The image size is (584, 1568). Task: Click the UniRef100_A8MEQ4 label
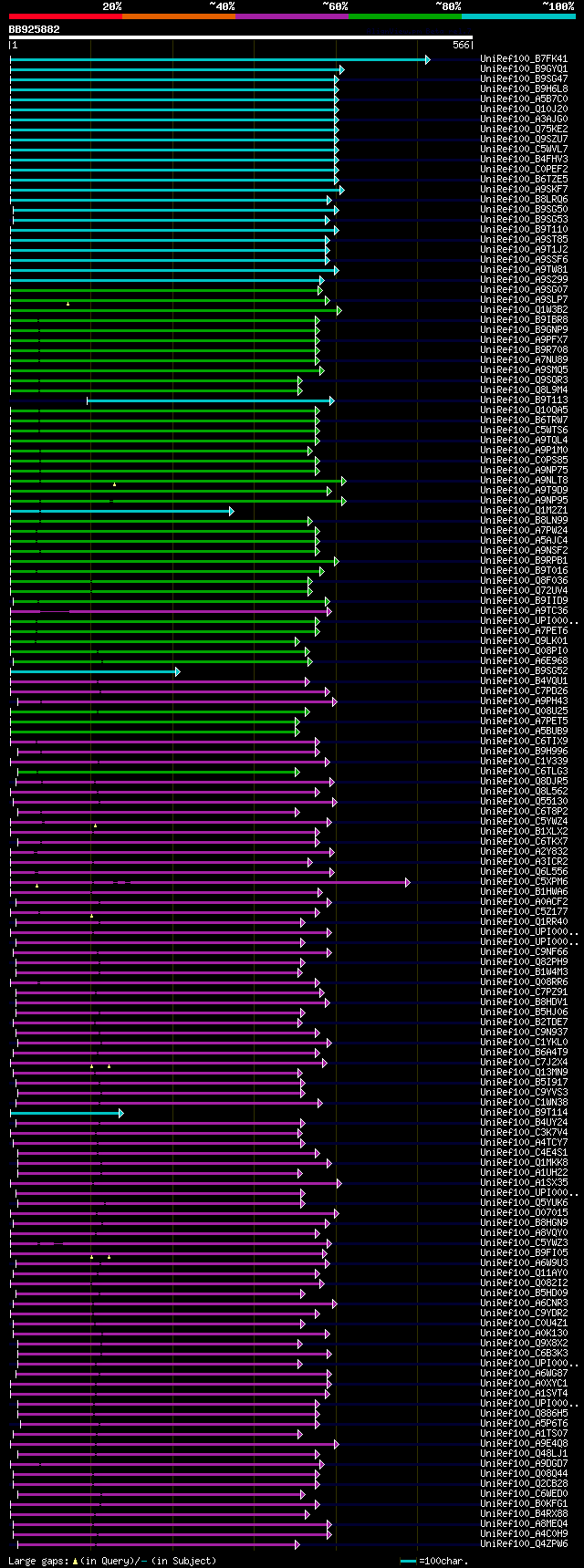coord(524,1523)
